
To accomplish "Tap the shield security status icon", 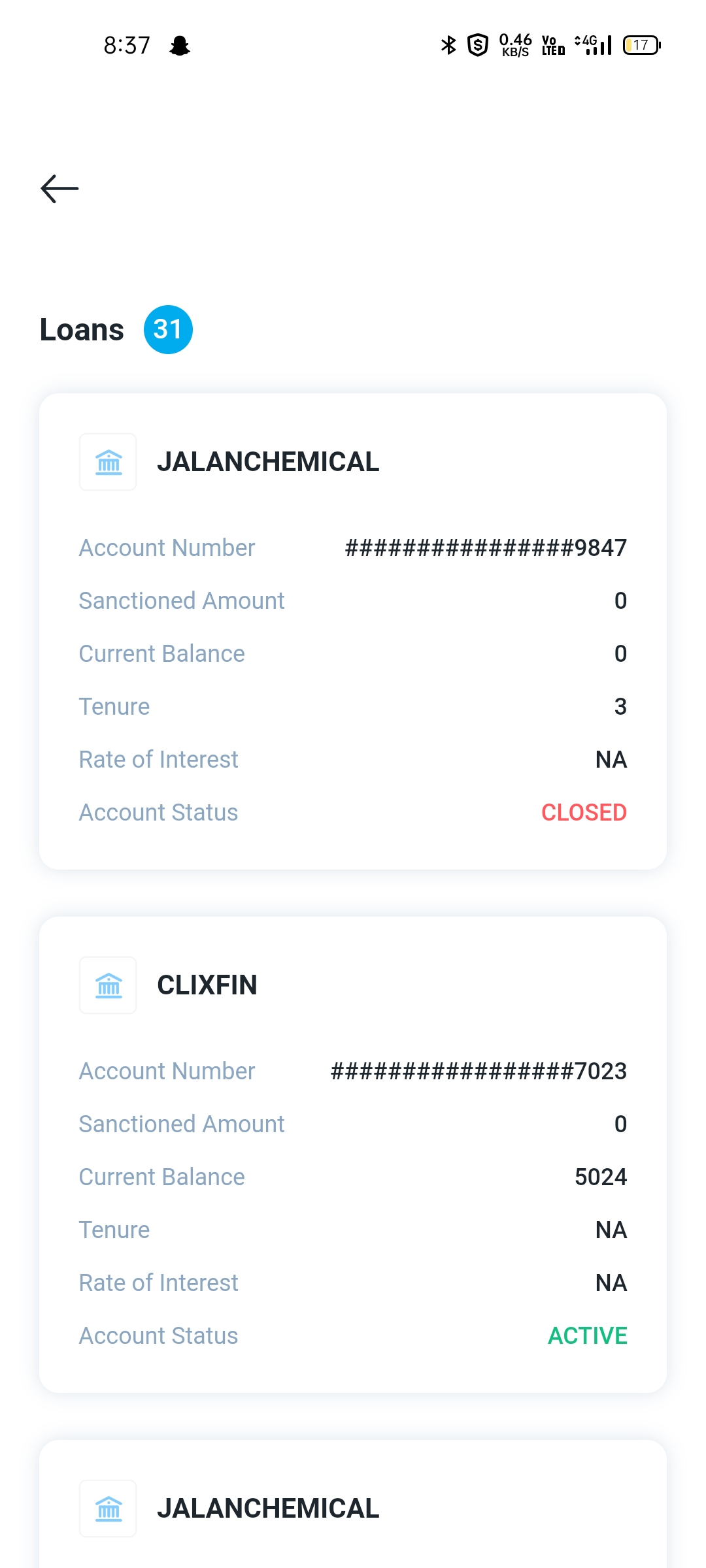I will (x=478, y=45).
